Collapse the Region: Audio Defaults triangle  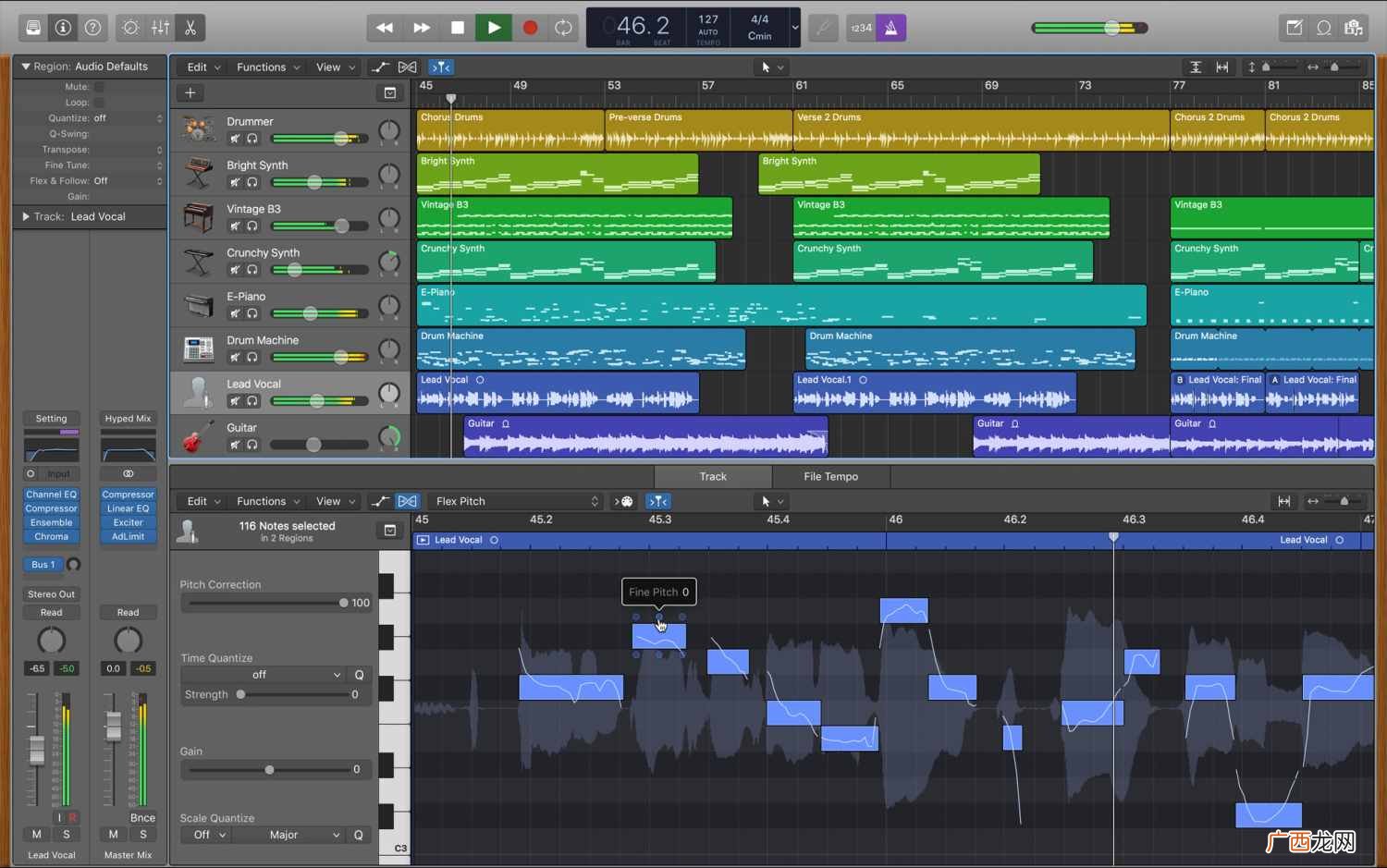[x=25, y=67]
